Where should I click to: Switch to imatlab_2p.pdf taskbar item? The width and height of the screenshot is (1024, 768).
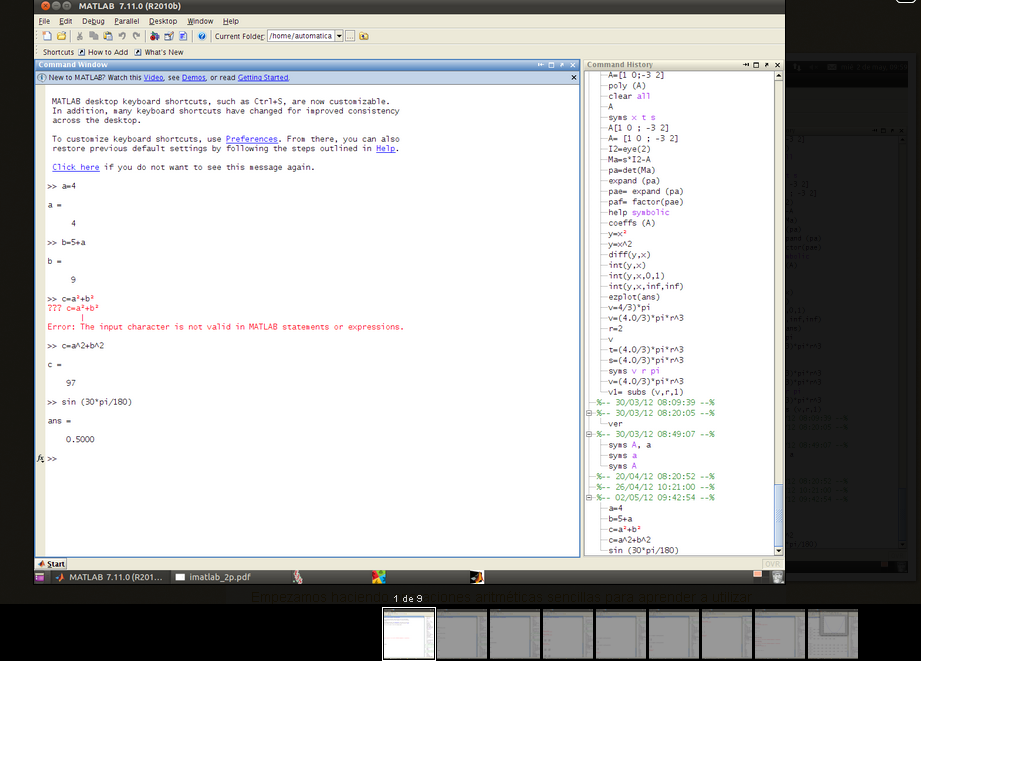(214, 577)
